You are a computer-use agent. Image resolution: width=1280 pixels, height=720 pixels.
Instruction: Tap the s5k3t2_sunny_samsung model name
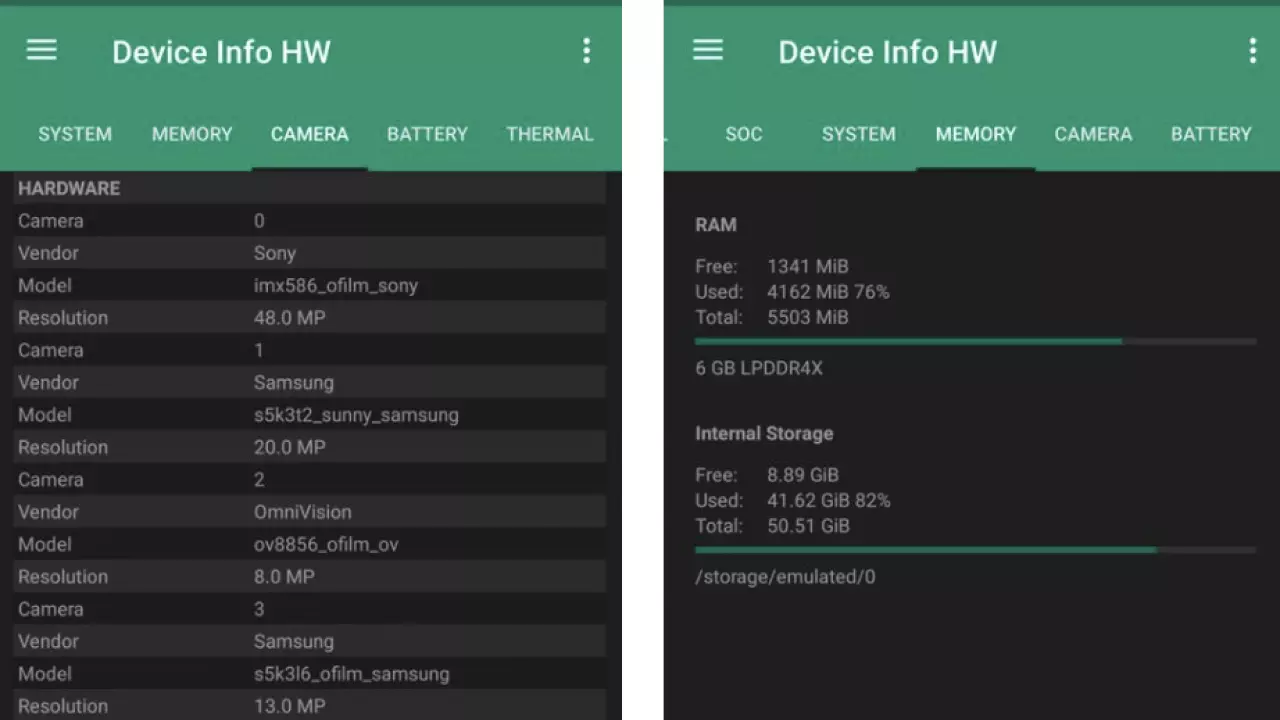click(x=356, y=415)
